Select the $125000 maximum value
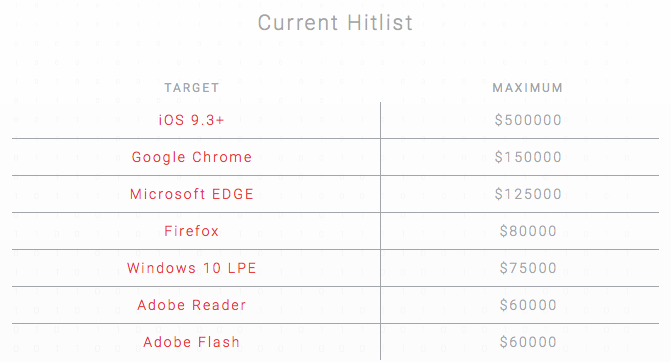Screen dimensions: 671x362 (528, 194)
